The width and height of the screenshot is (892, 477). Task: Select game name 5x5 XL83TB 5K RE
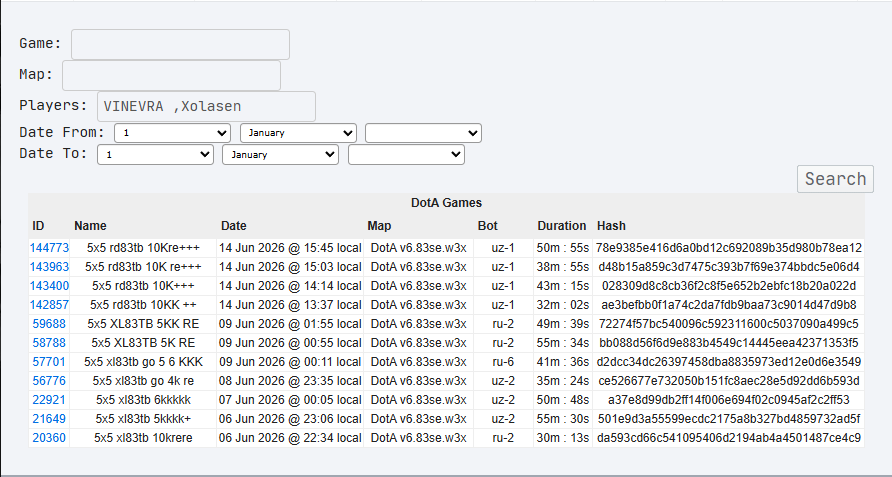point(143,343)
